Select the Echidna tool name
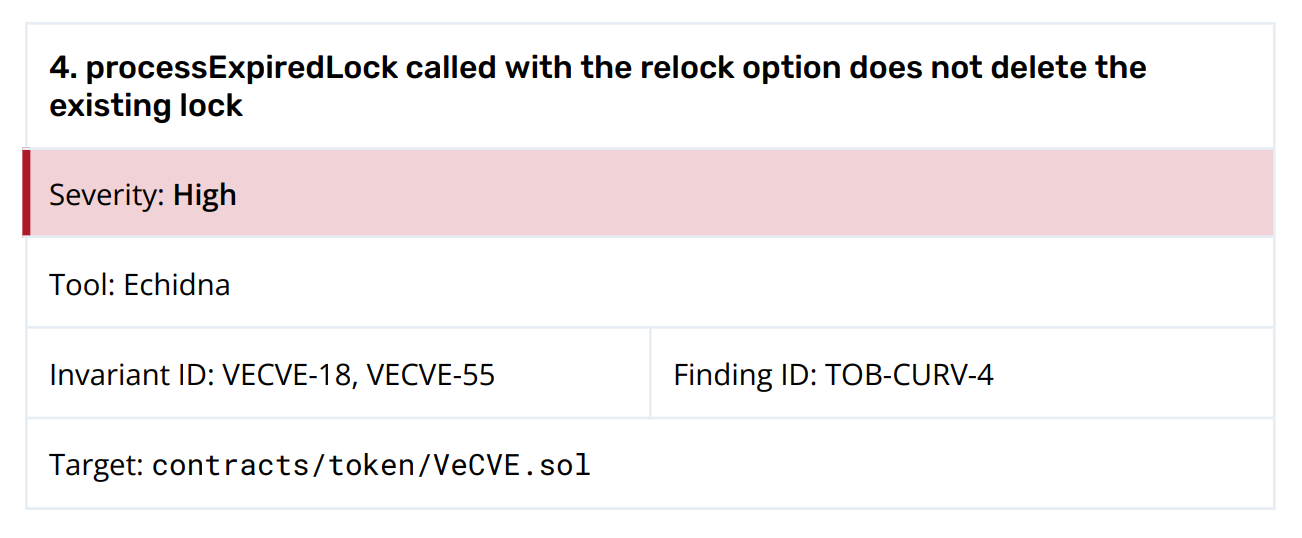 pyautogui.click(x=177, y=285)
